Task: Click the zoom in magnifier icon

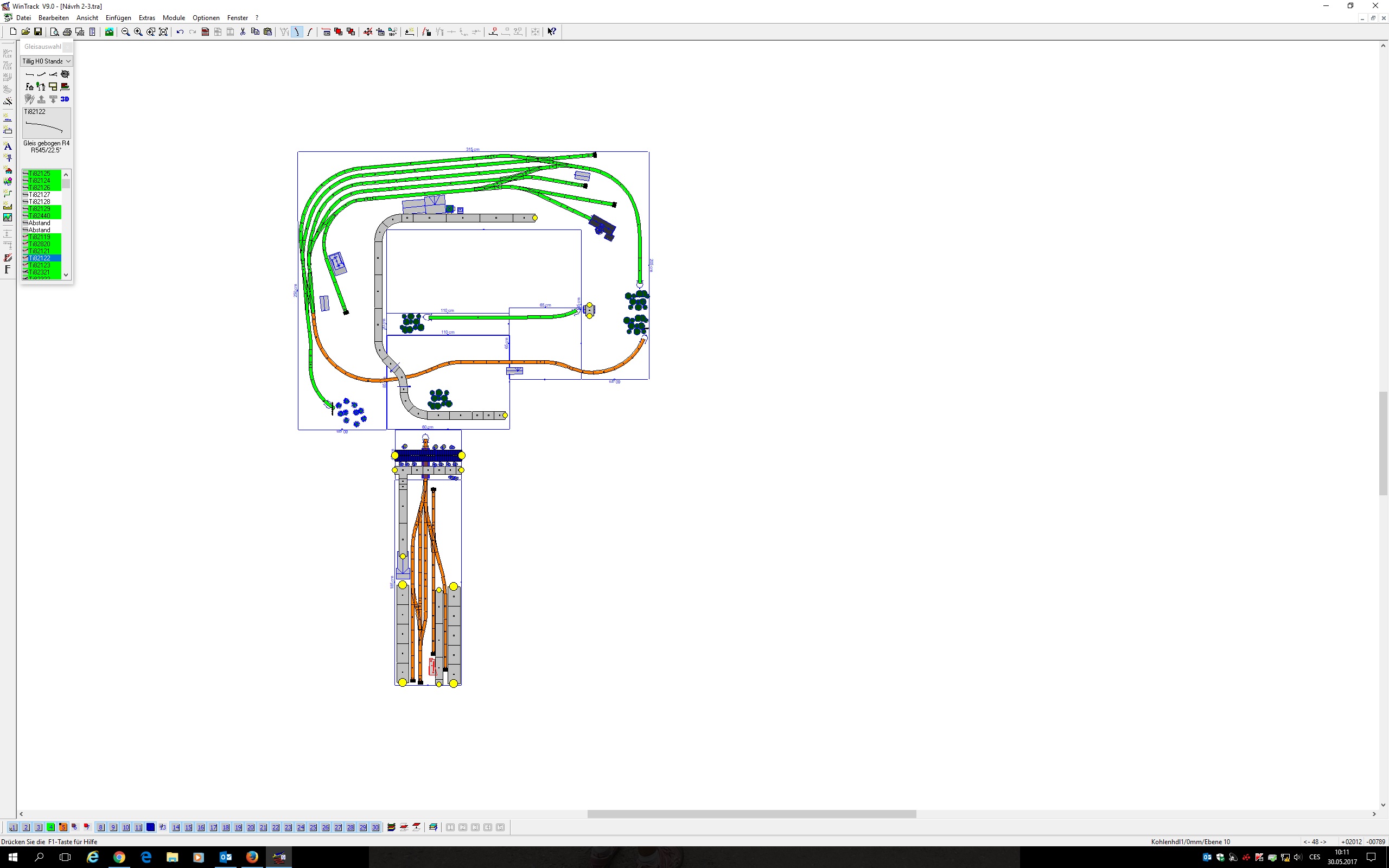Action: tap(138, 31)
